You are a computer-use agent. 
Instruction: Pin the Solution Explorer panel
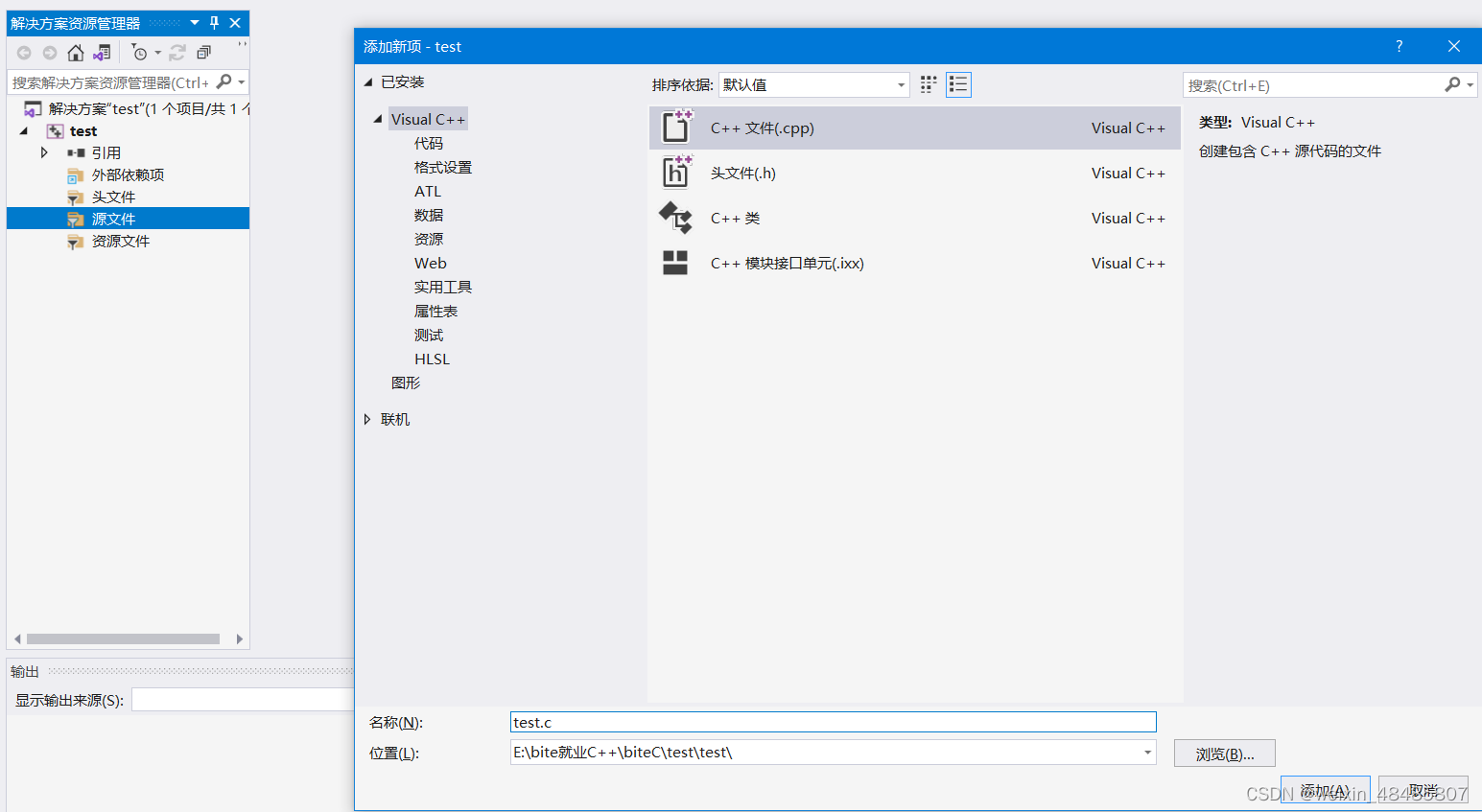point(214,23)
